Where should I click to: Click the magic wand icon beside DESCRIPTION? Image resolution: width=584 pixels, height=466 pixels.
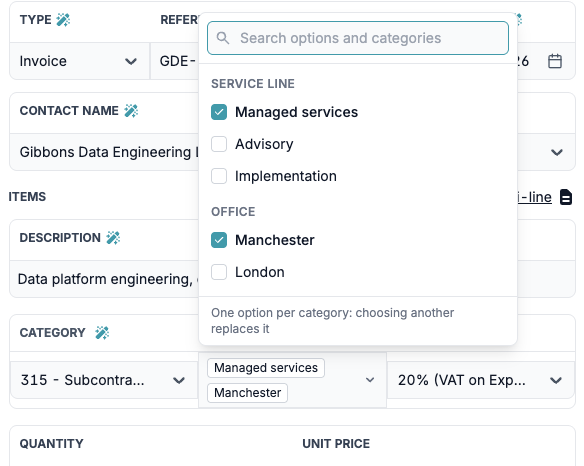113,238
